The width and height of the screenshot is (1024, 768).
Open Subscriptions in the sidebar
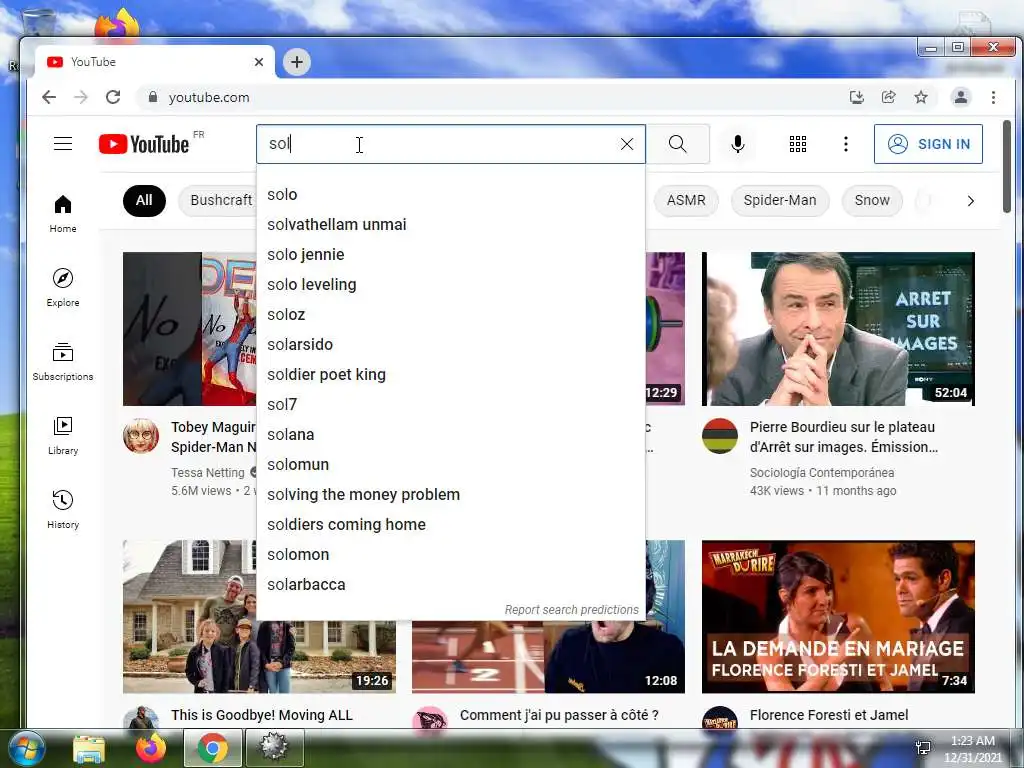pos(63,362)
